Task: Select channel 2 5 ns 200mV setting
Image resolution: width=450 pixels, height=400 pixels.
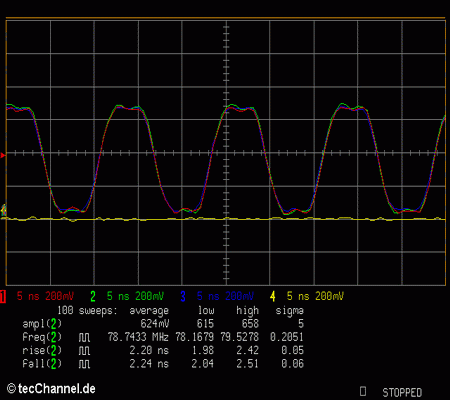Action: coord(135,296)
